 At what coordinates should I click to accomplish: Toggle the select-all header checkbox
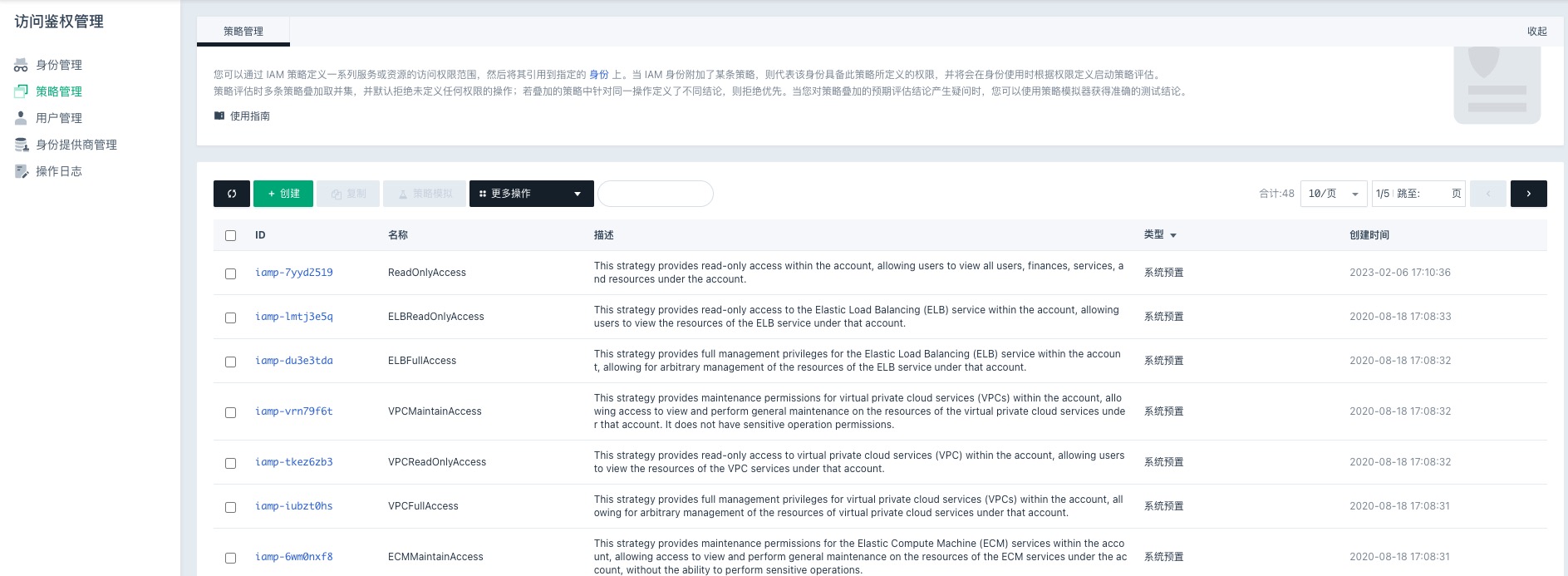[231, 236]
